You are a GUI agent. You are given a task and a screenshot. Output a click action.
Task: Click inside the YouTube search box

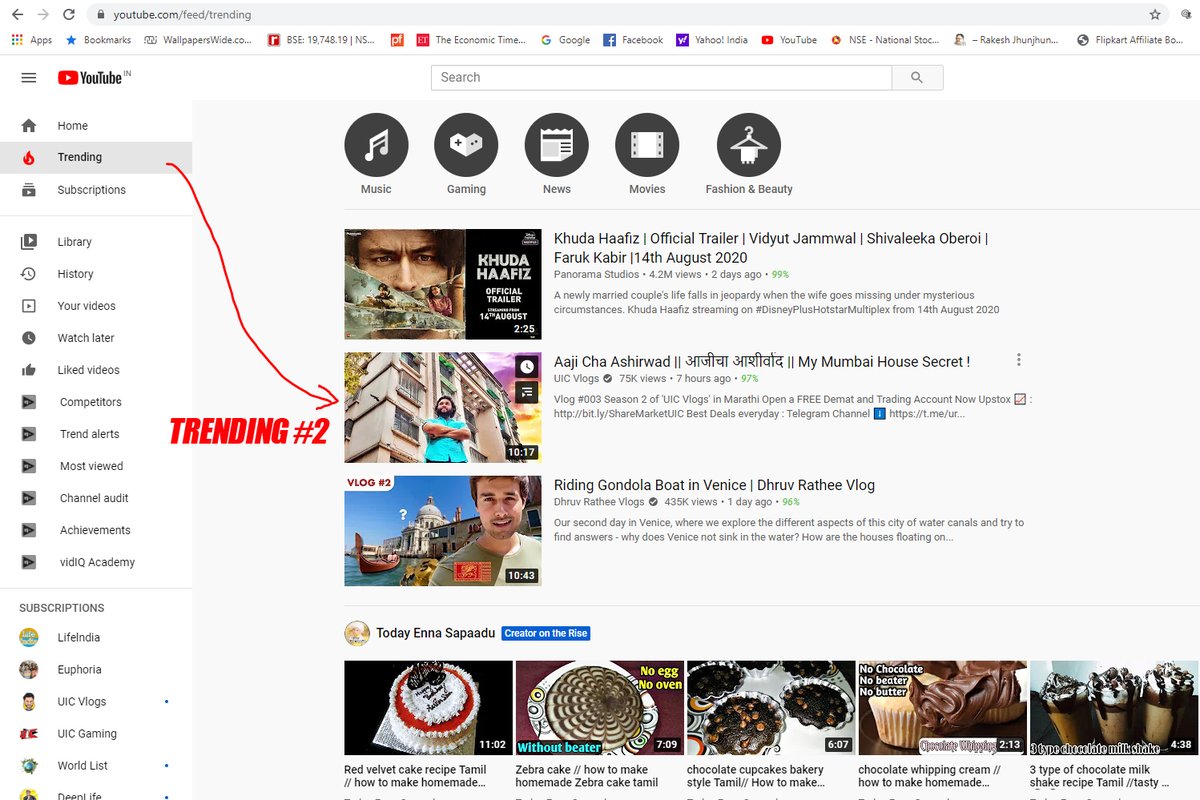pyautogui.click(x=660, y=77)
